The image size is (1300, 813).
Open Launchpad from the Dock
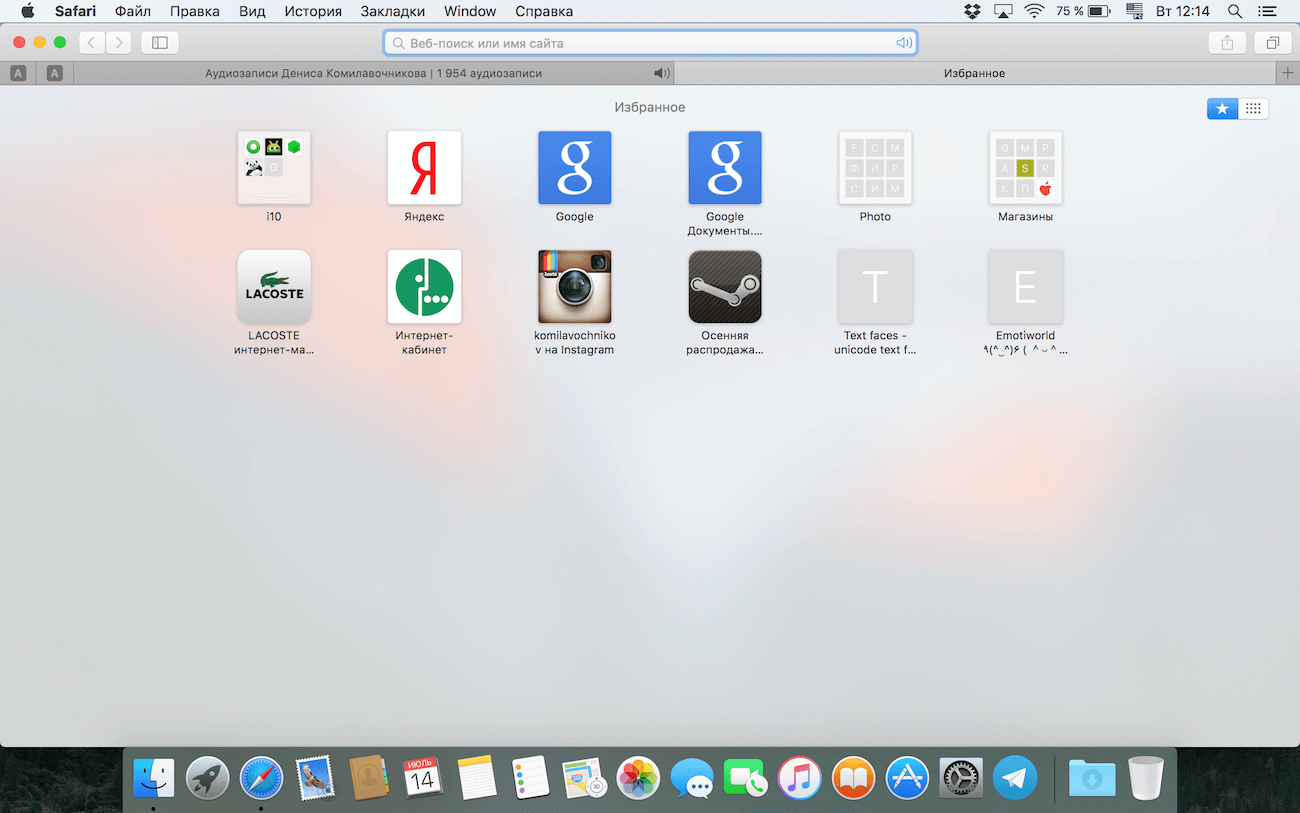point(208,777)
